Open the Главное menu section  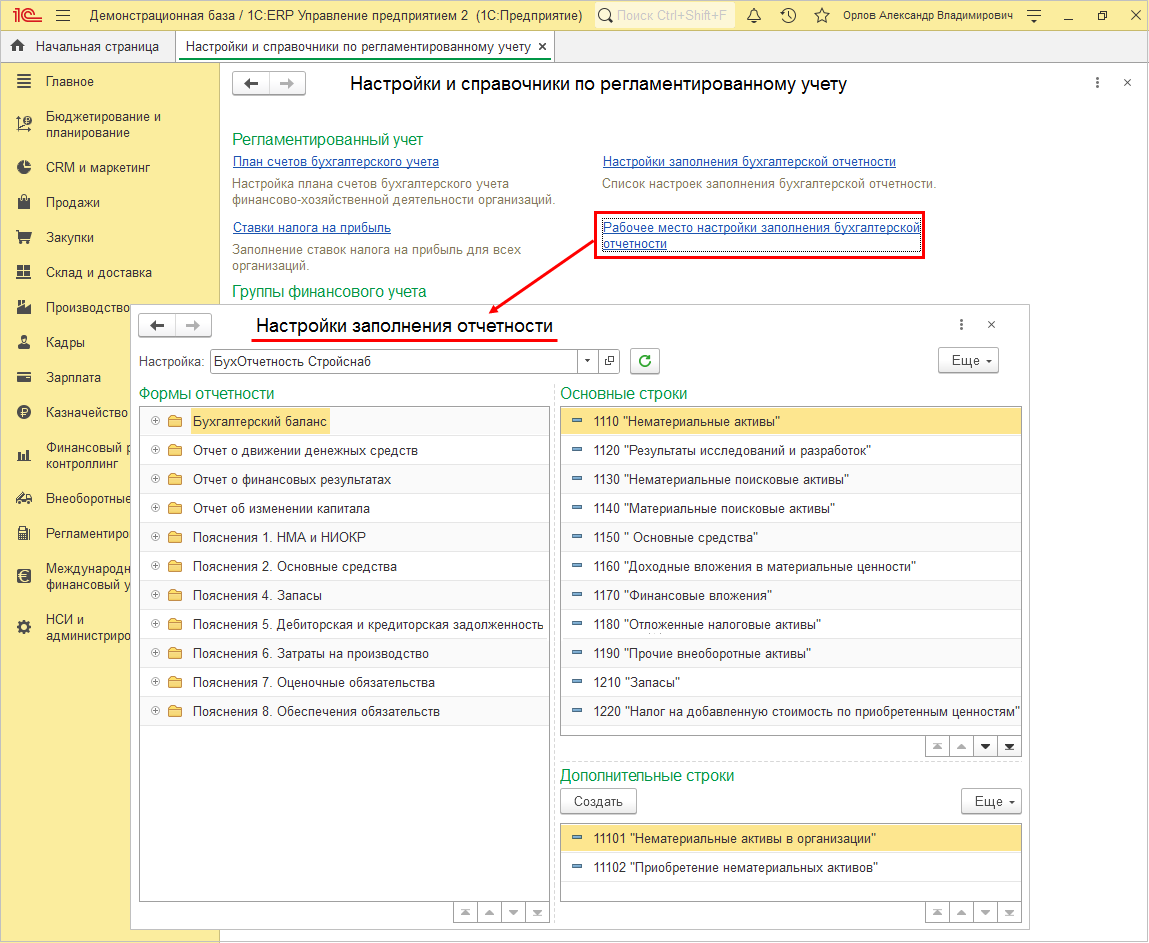[x=69, y=81]
